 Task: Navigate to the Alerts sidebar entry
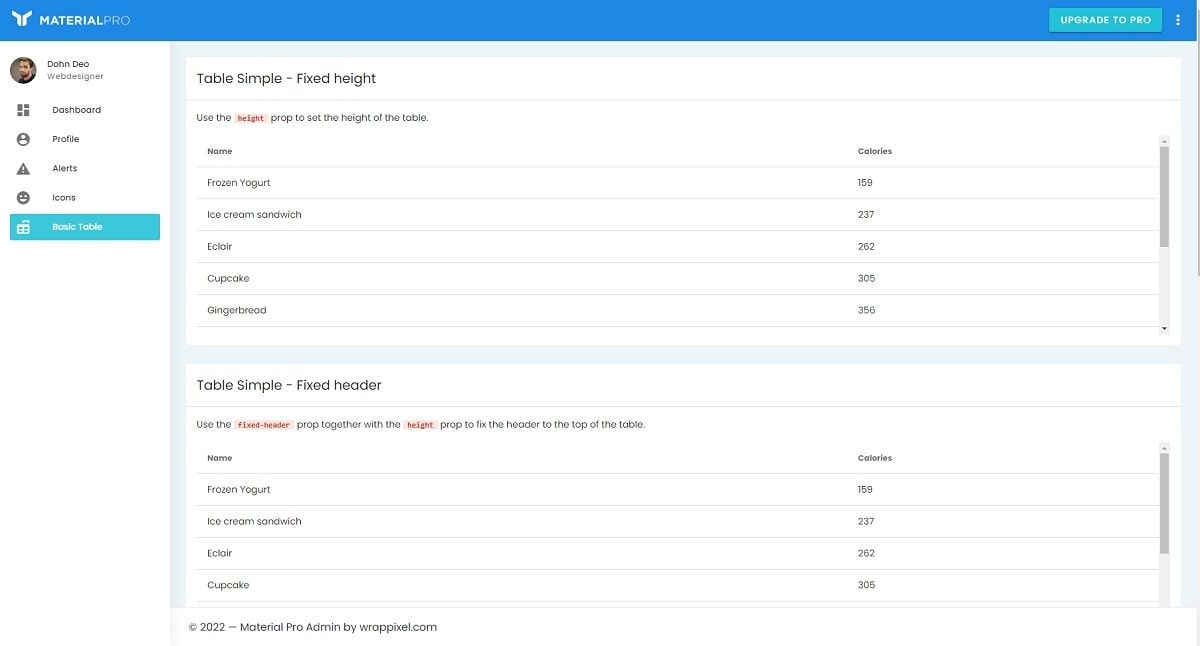pyautogui.click(x=64, y=168)
